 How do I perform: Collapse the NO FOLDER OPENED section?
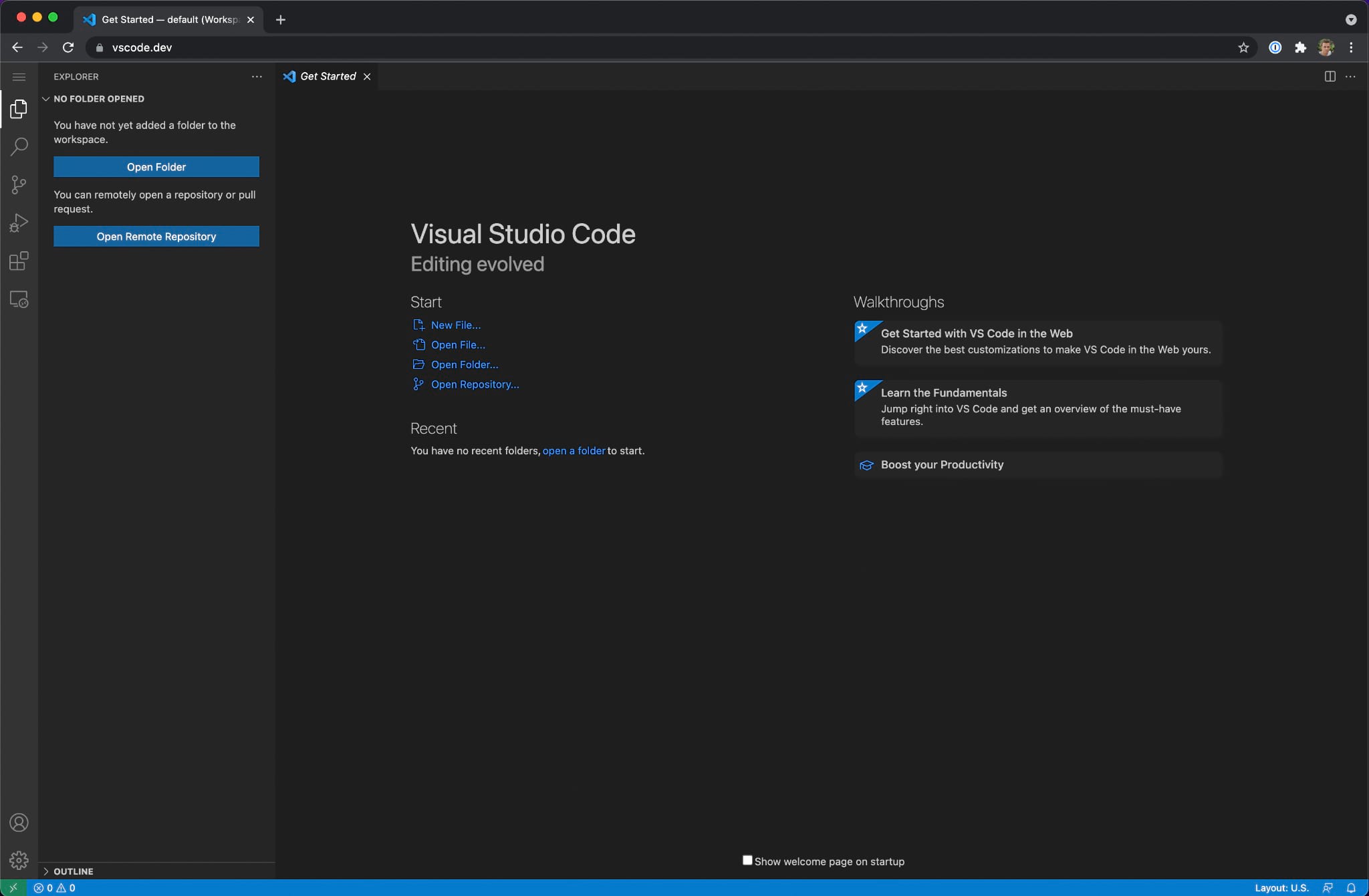coord(46,98)
